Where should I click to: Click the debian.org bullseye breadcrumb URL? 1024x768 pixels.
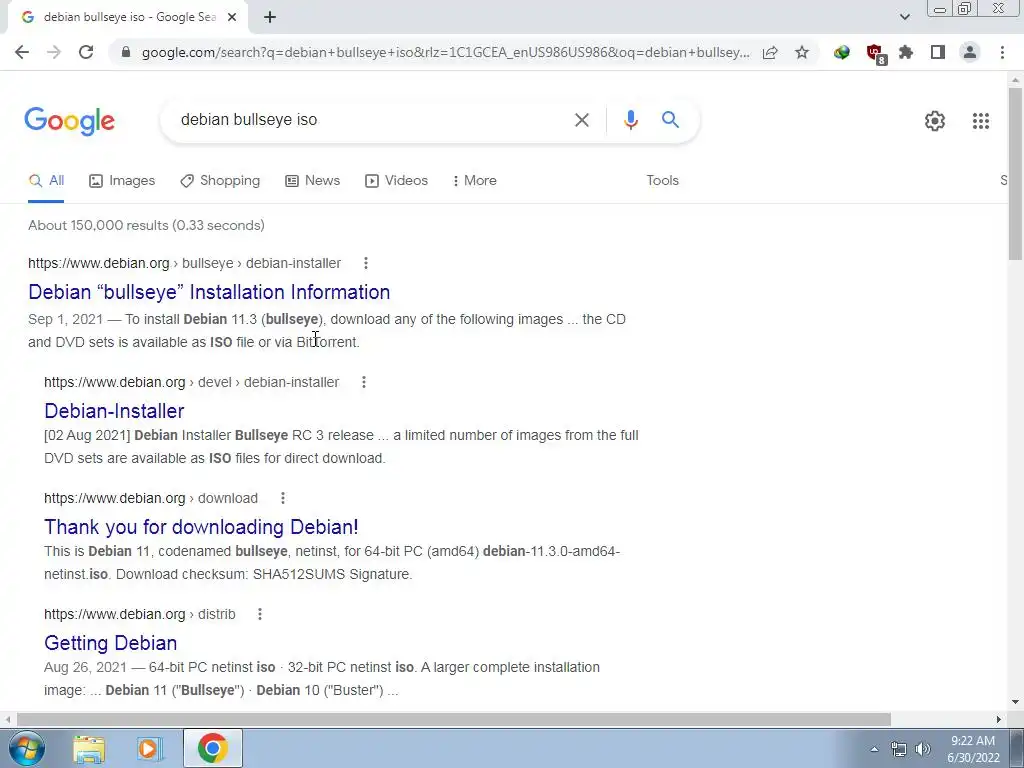184,263
